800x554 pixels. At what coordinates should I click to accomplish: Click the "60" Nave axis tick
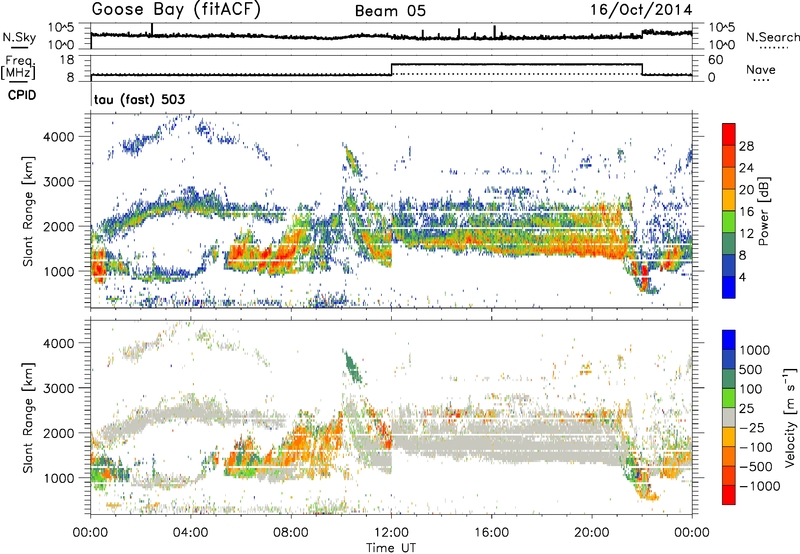(715, 60)
